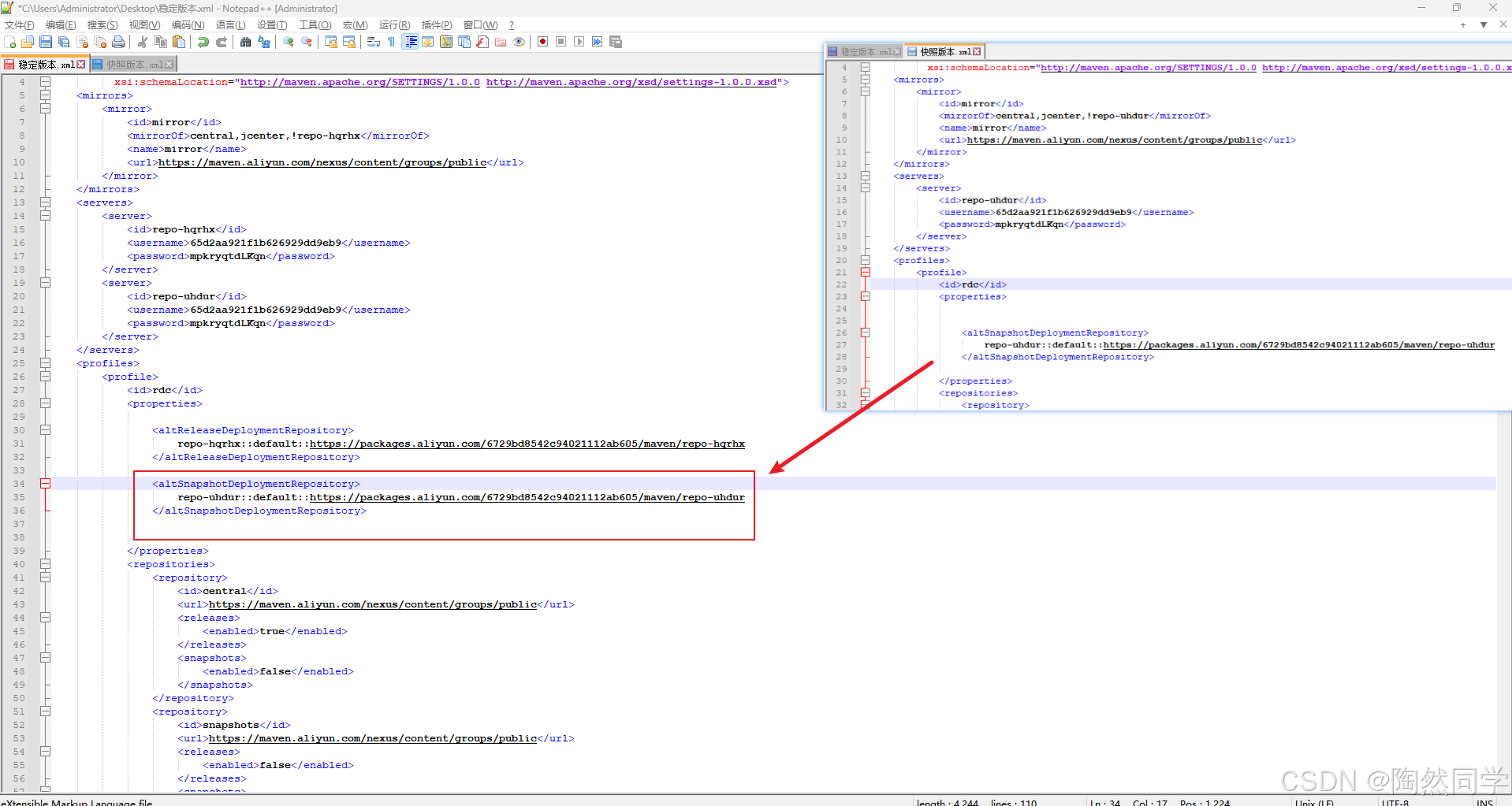1512x806 pixels.
Task: Click the Paste clipboard icon
Action: 179,42
